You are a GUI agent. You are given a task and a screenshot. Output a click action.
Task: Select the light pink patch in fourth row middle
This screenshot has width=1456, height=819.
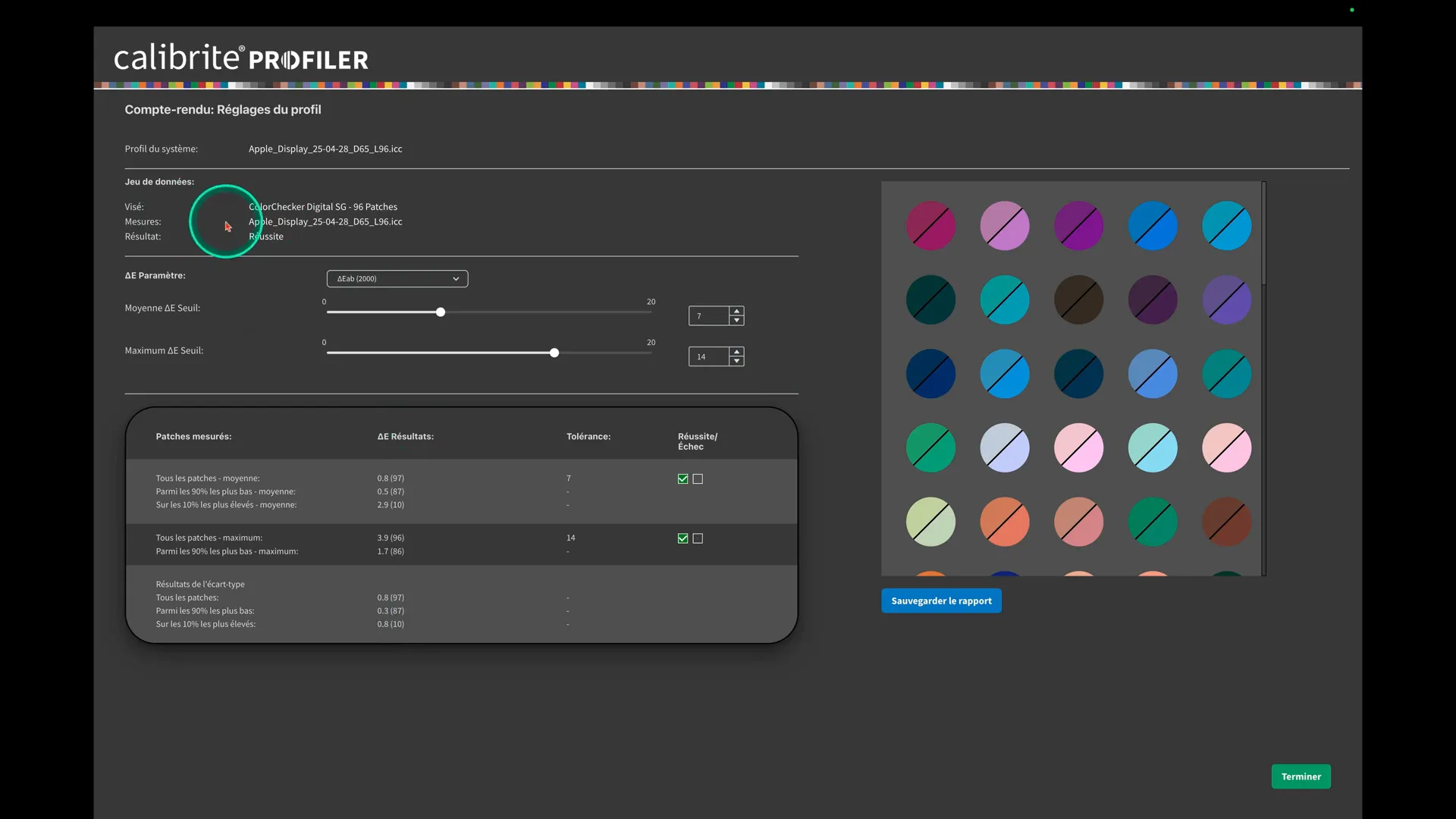[1078, 448]
